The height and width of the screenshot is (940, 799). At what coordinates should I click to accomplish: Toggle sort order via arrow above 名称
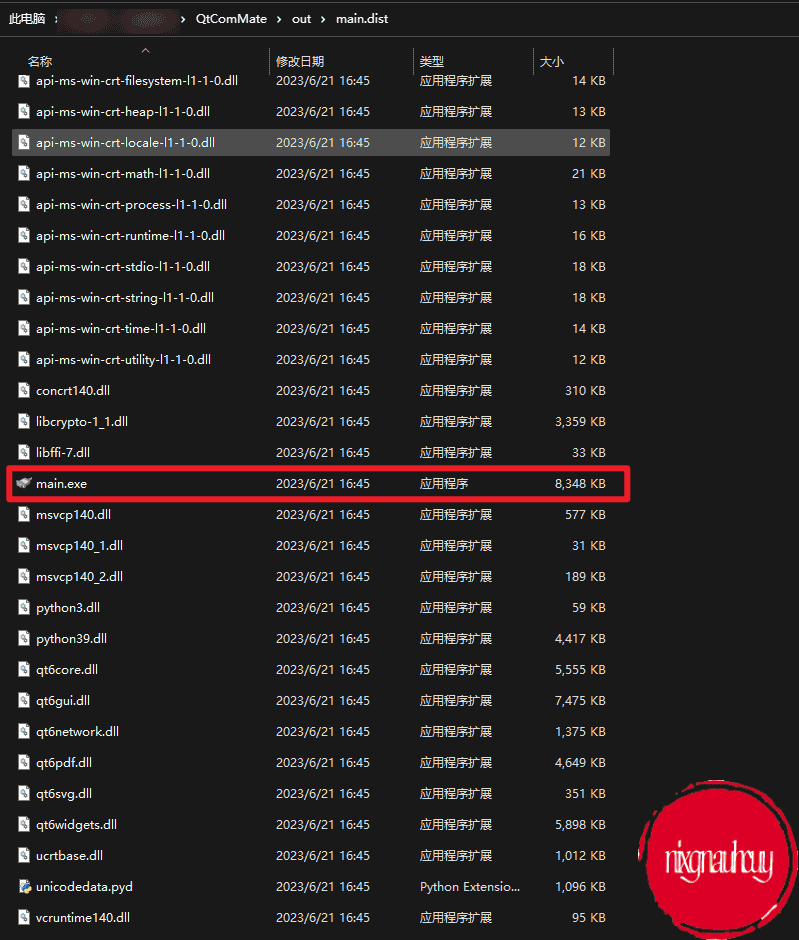click(145, 51)
